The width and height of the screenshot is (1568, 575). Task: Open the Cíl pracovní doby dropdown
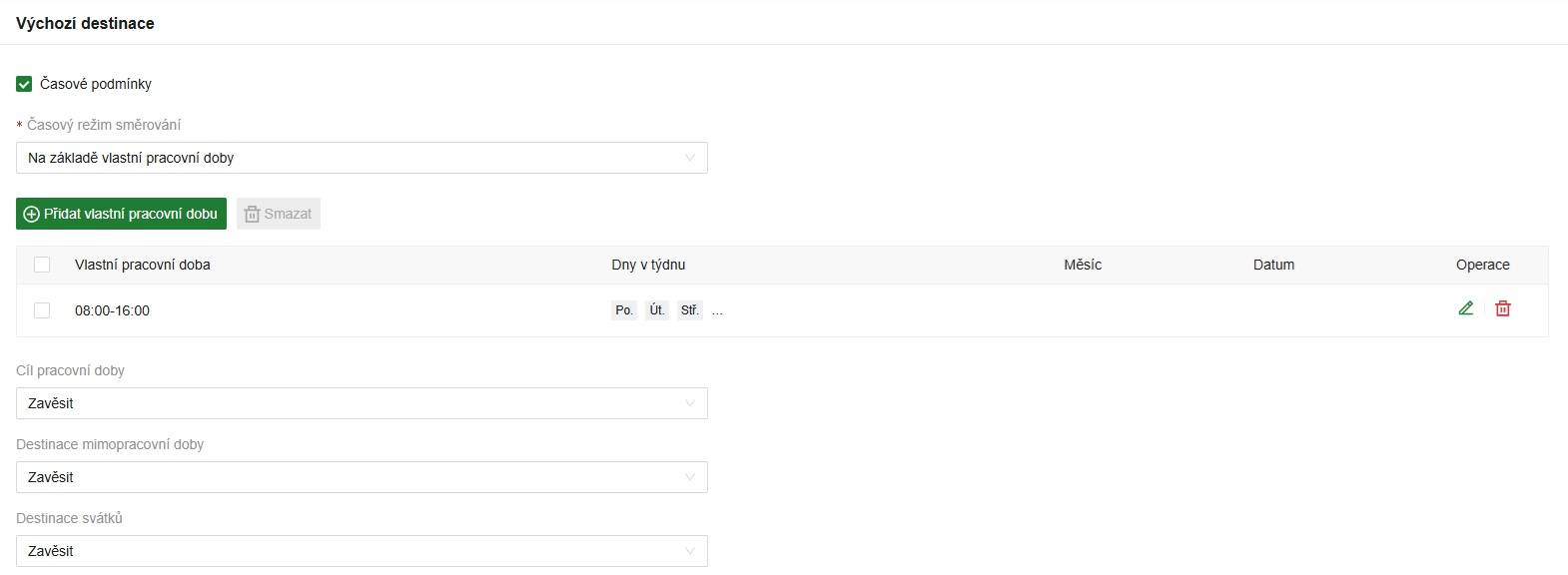click(362, 403)
